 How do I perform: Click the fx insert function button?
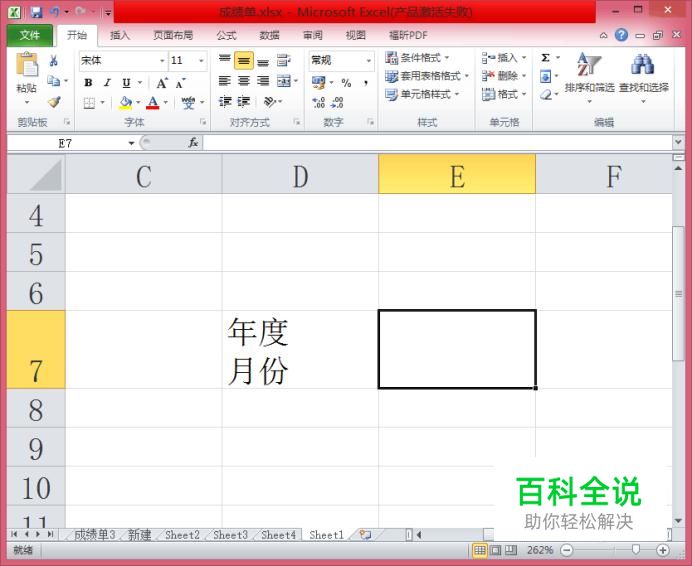click(x=193, y=143)
